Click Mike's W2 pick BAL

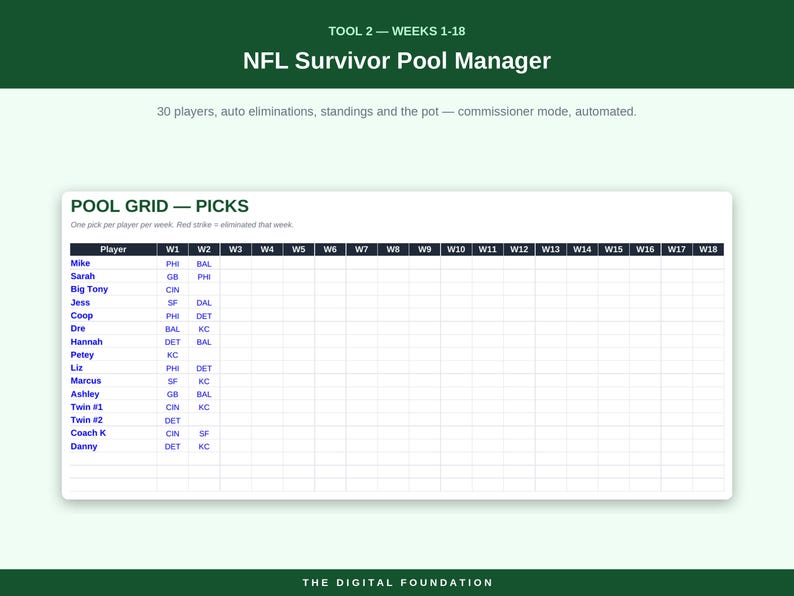coord(204,264)
